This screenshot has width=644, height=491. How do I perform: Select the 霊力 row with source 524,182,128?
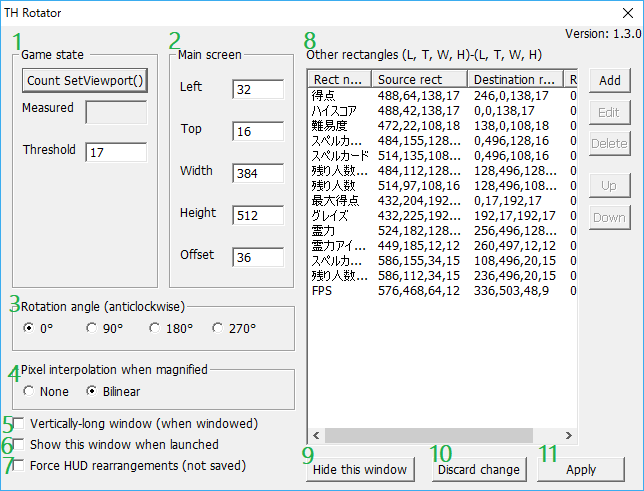tap(443, 231)
